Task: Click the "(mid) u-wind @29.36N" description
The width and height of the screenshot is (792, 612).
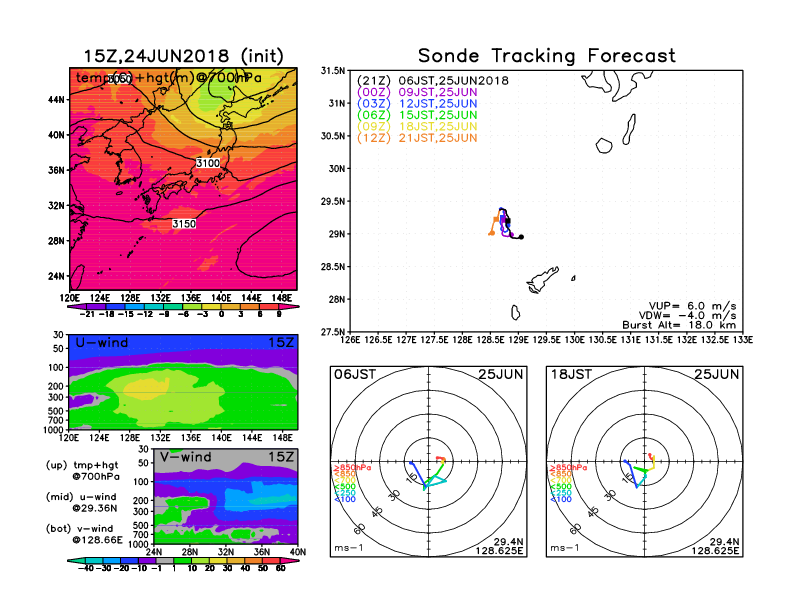Action: click(81, 502)
